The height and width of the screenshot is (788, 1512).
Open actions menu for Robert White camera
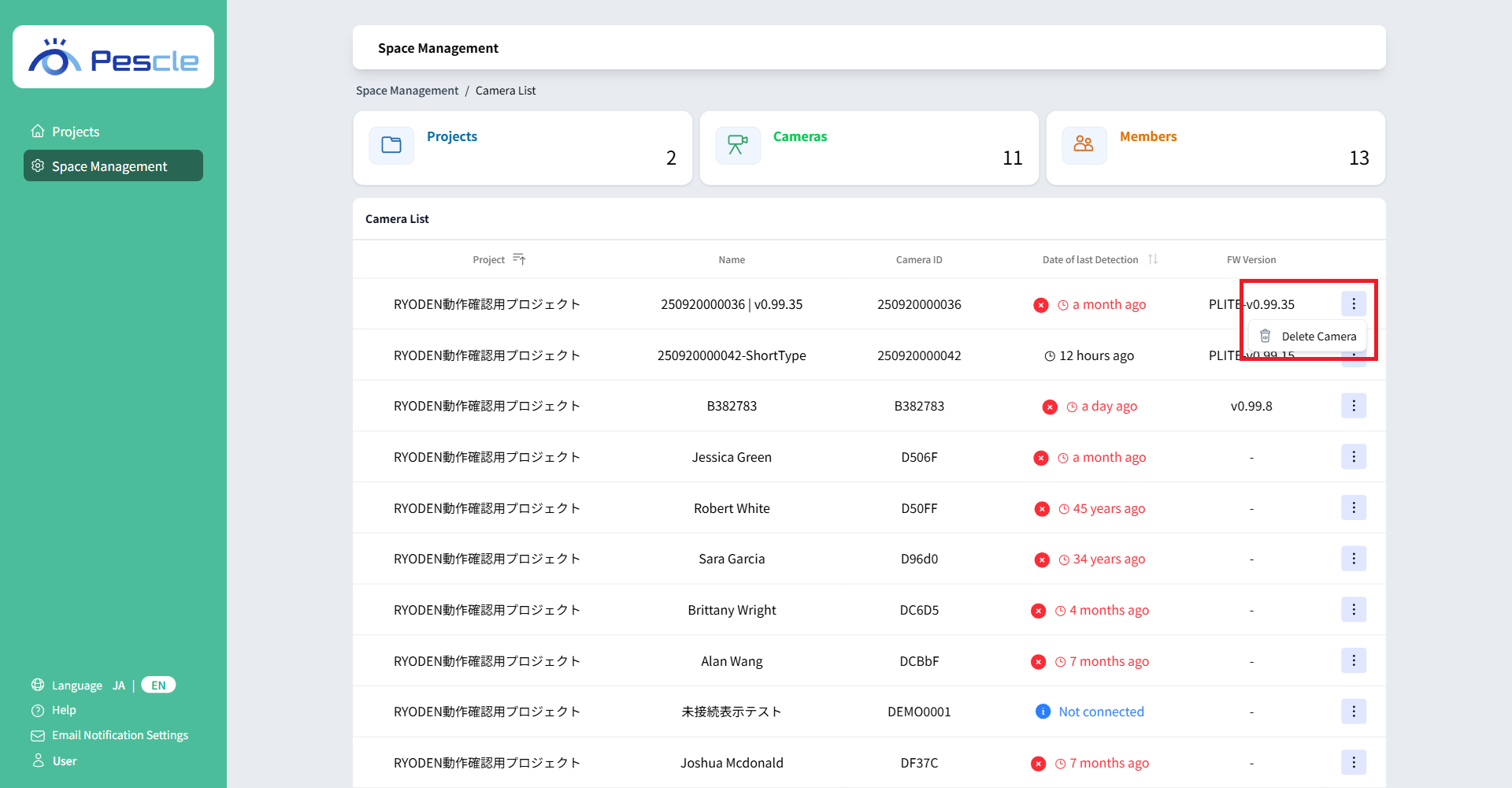[x=1354, y=508]
